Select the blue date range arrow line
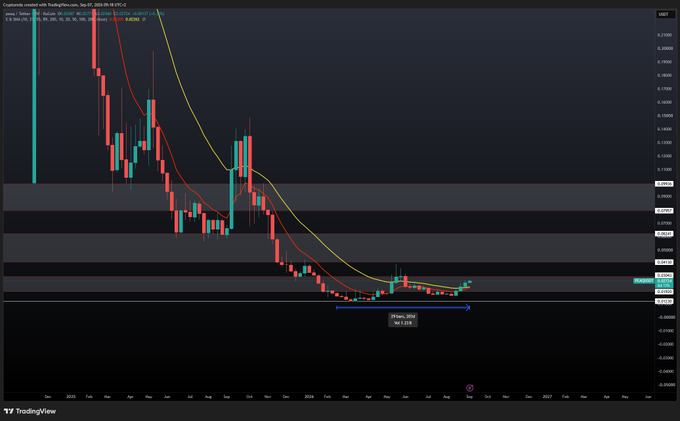The height and width of the screenshot is (421, 680). tap(403, 308)
